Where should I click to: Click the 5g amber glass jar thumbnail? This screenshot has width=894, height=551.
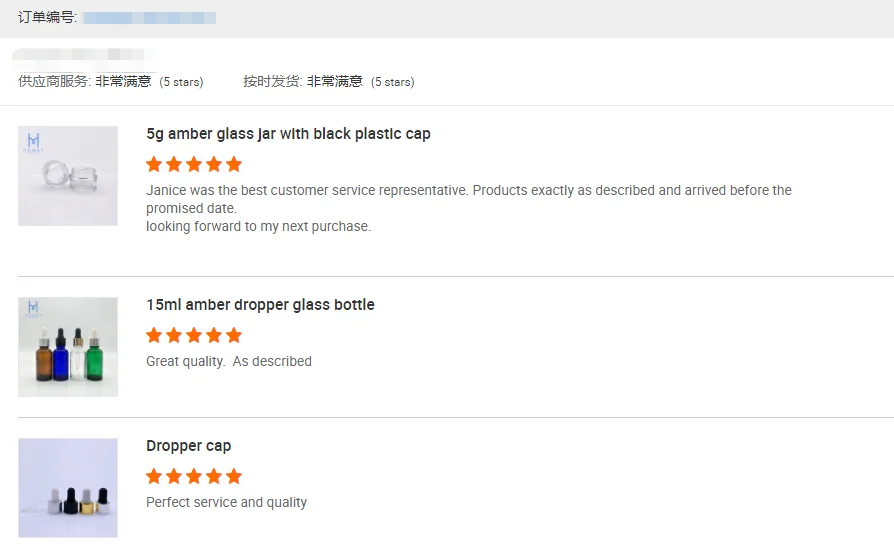coord(68,176)
